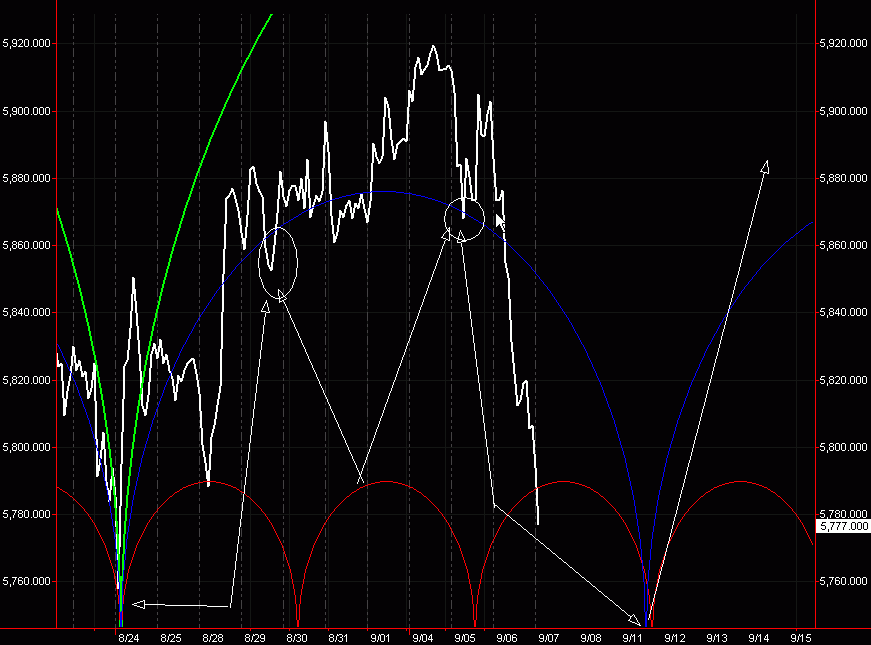Screen dimensions: 871x645
Task: Choose the 9/14 date label
Action: (x=758, y=638)
